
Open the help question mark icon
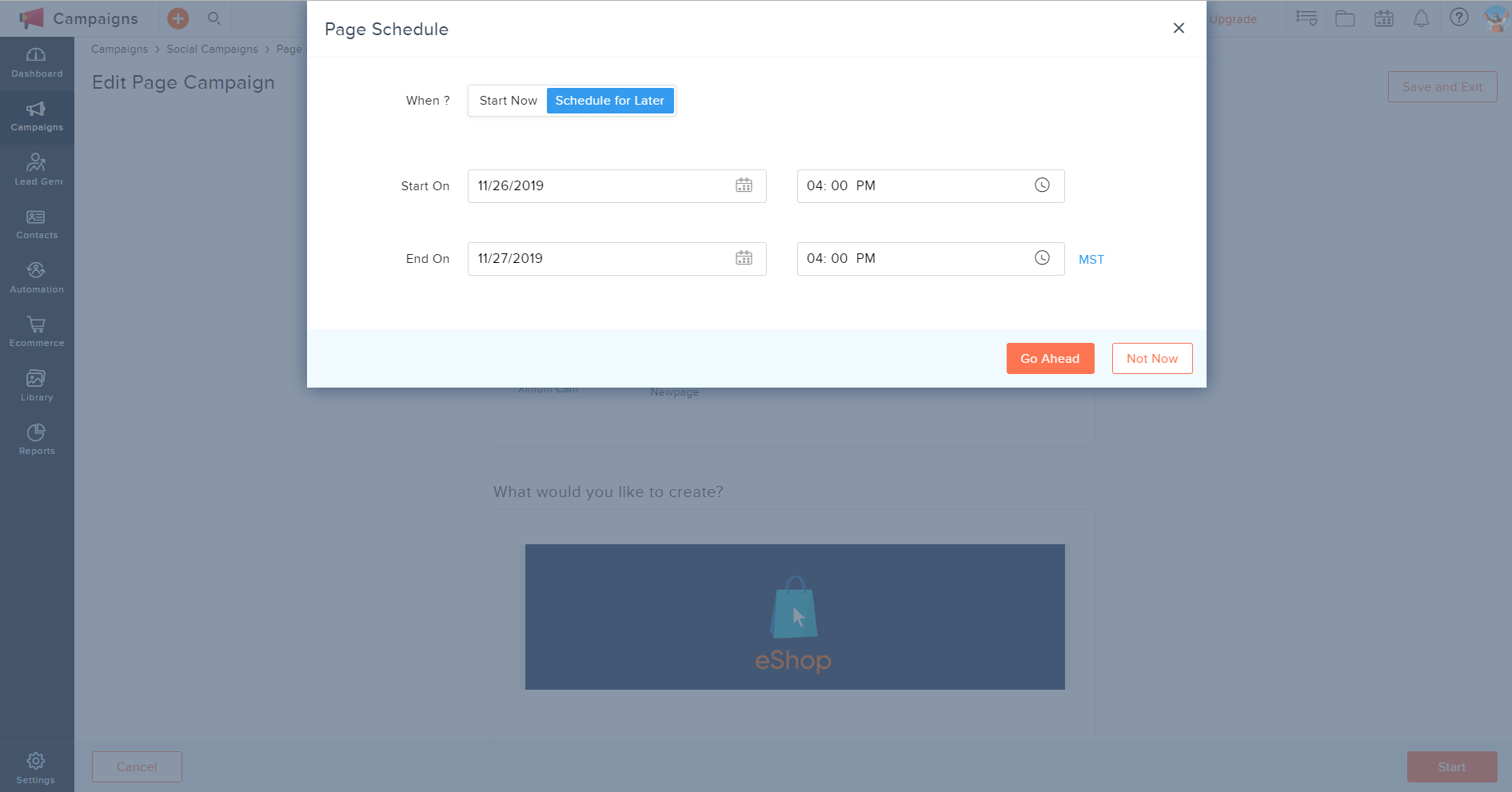click(x=1459, y=18)
